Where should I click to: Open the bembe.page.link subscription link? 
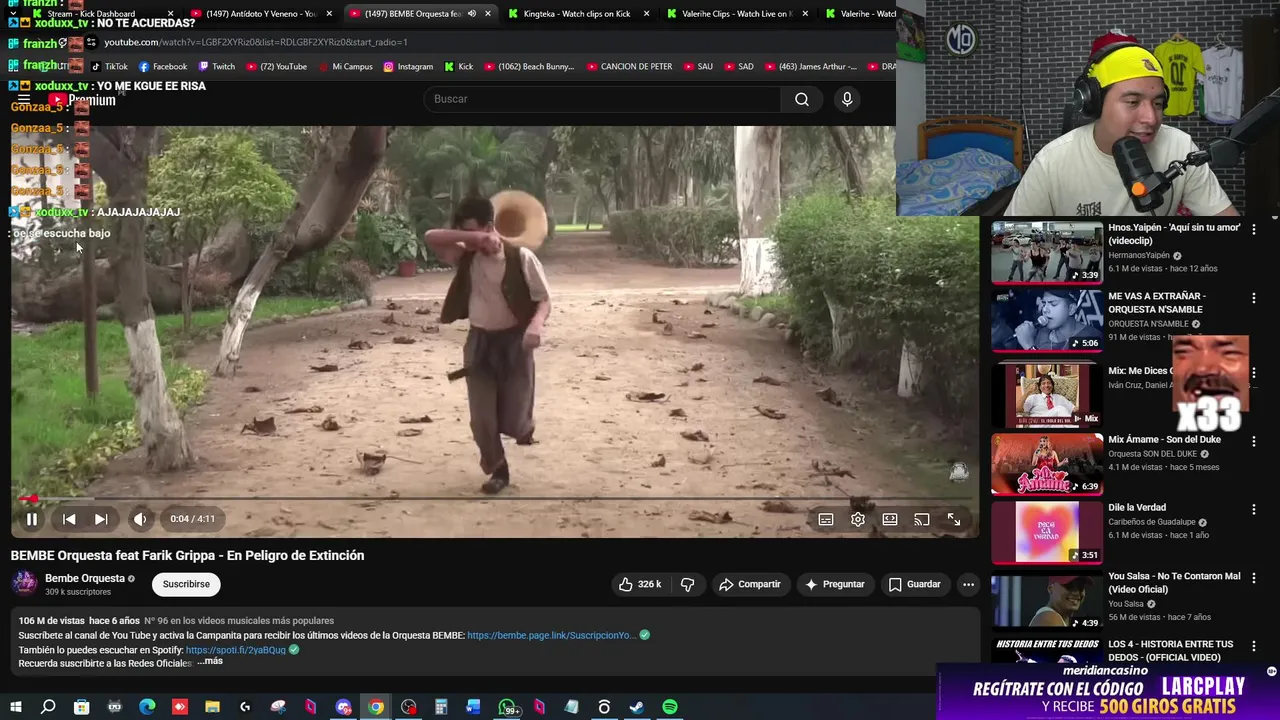point(551,635)
